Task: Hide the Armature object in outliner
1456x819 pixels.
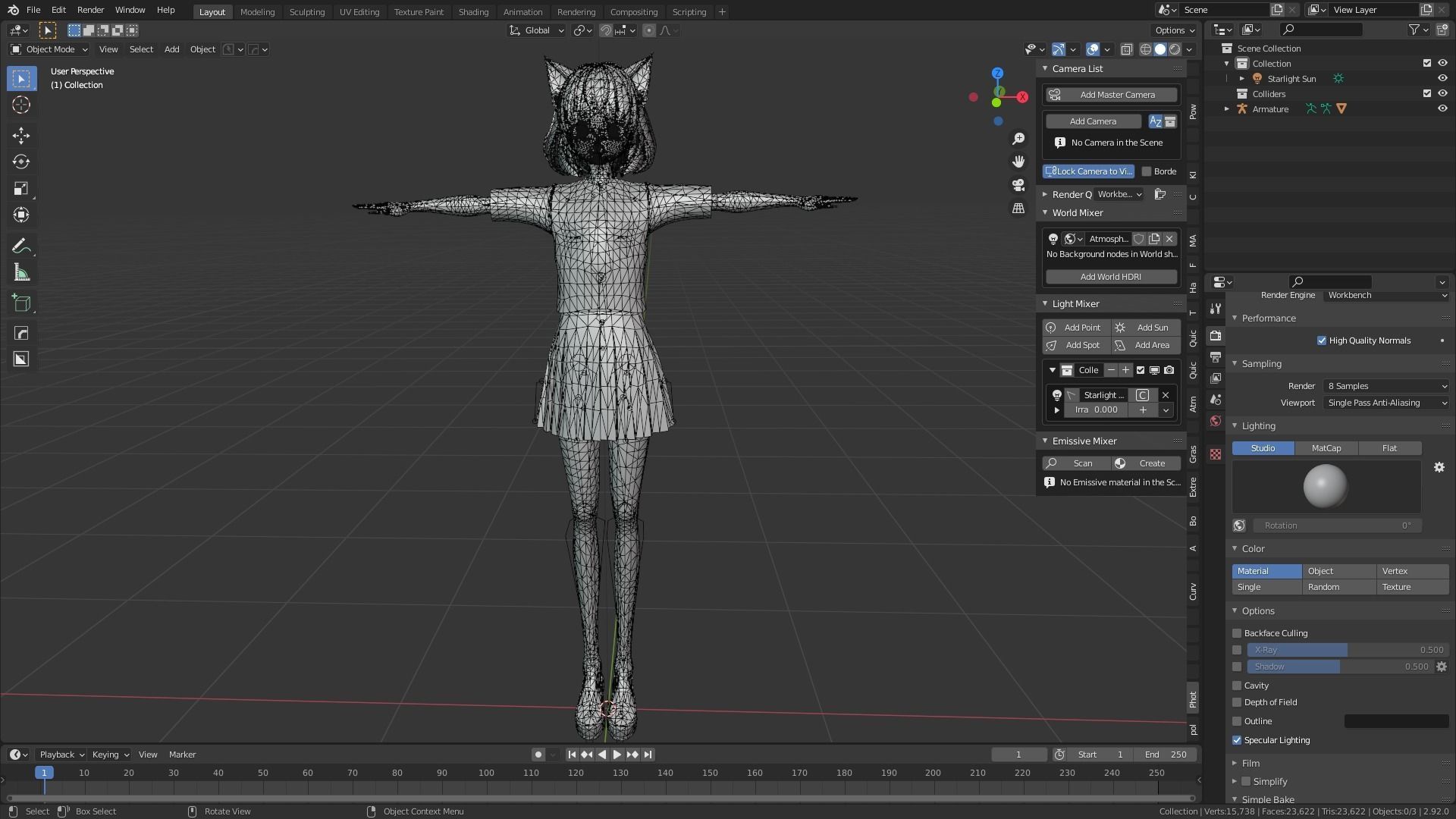Action: point(1442,109)
